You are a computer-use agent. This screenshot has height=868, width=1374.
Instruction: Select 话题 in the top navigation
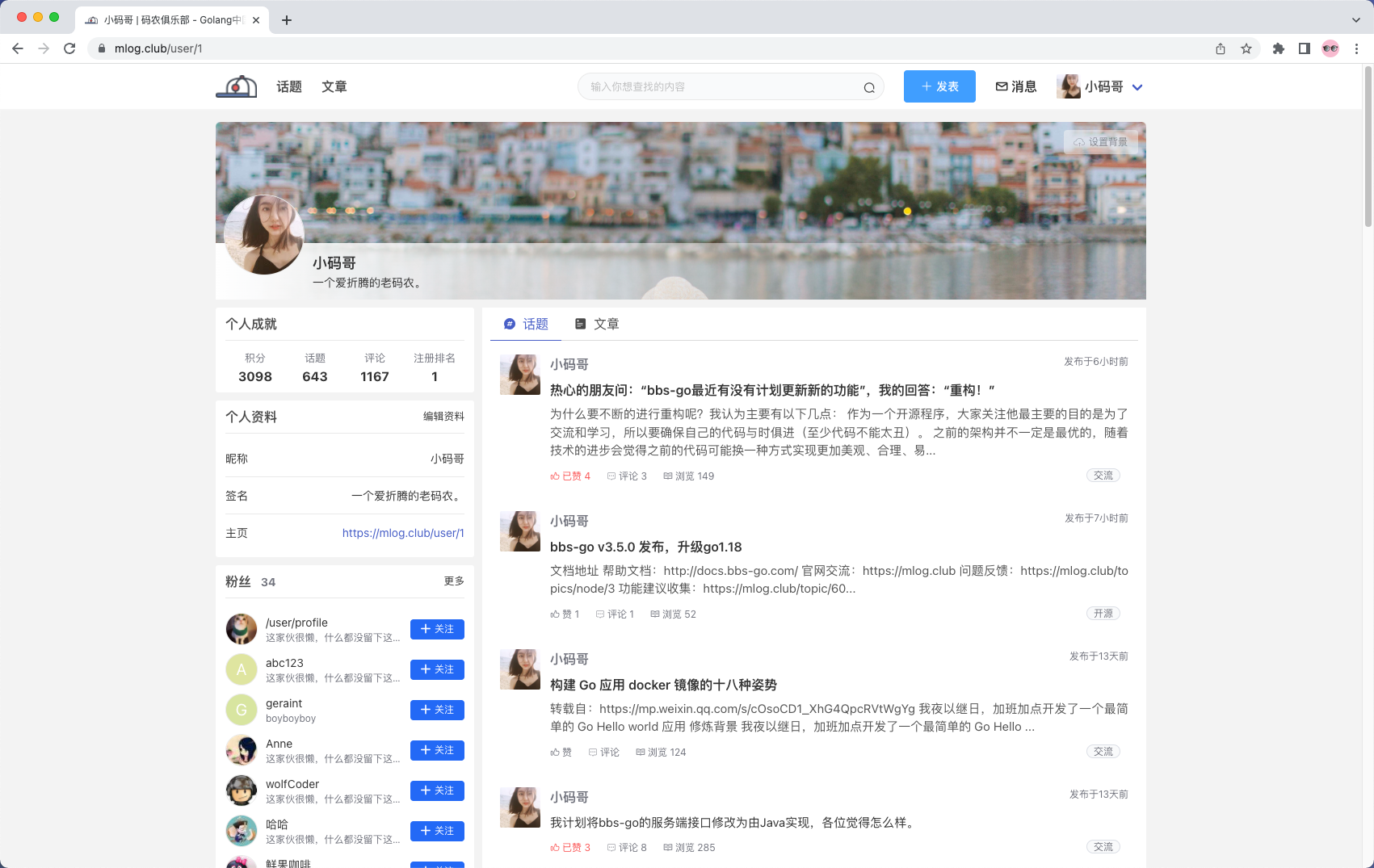point(288,86)
